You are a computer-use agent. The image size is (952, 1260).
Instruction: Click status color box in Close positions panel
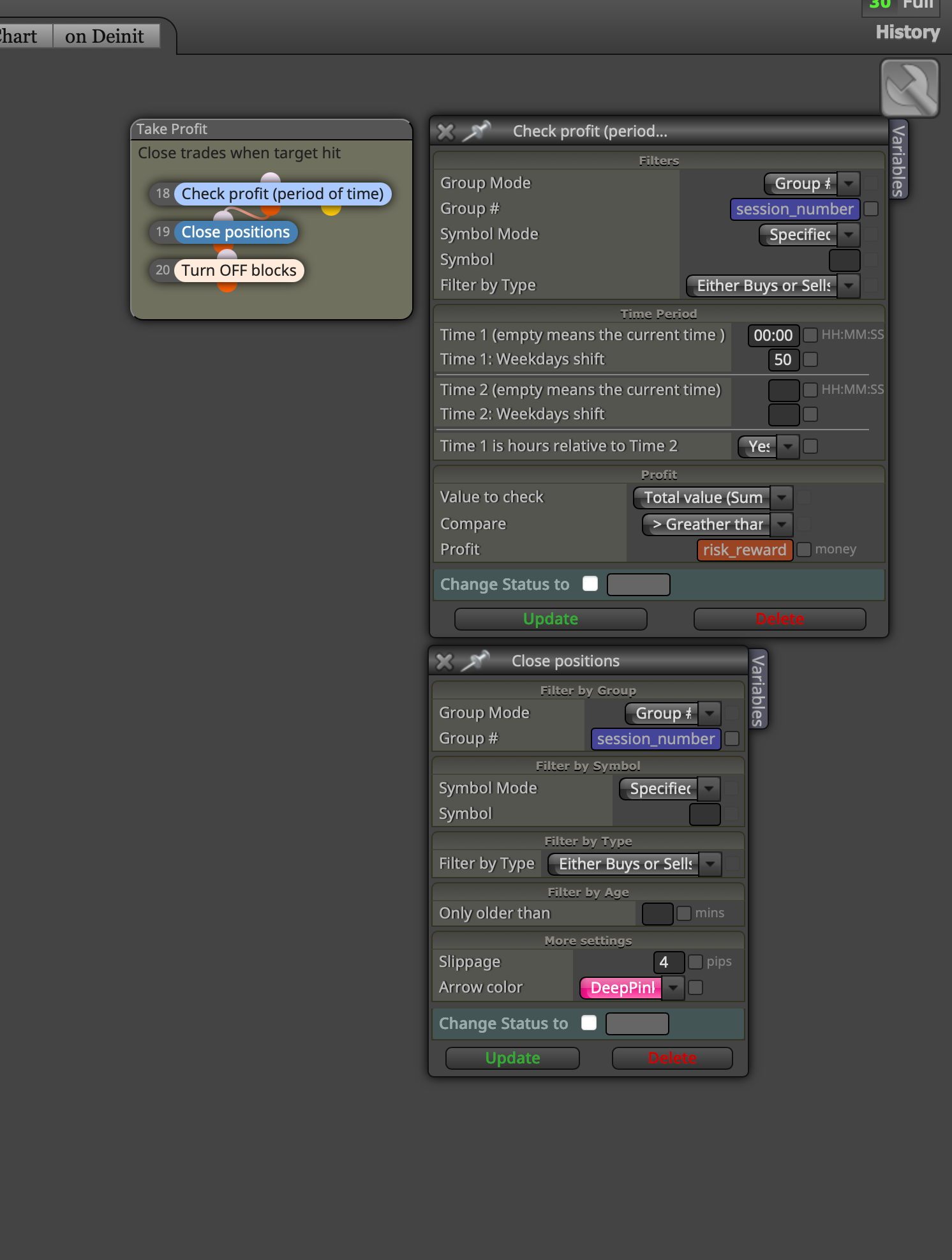pyautogui.click(x=637, y=1024)
